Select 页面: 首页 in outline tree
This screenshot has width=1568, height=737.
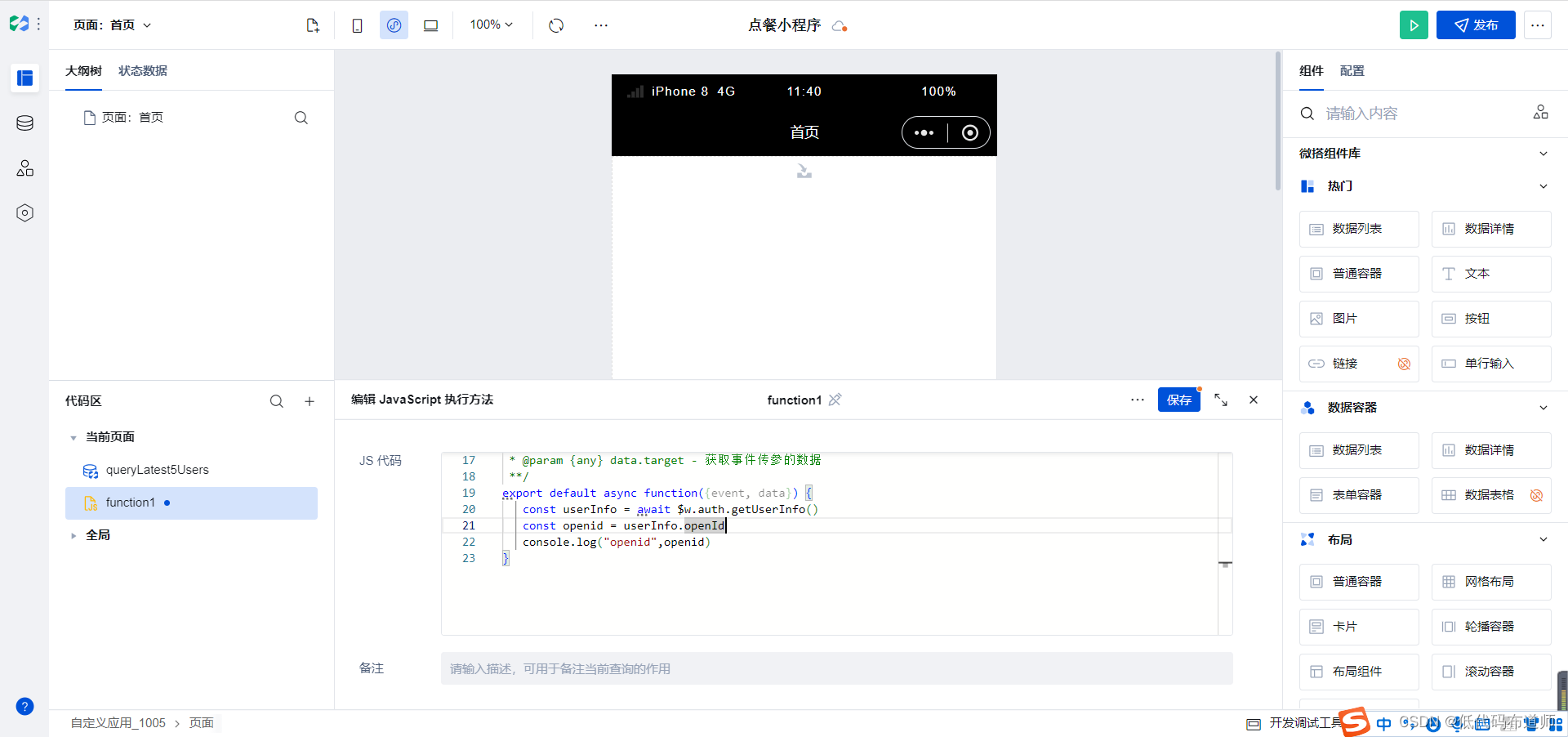coord(123,118)
